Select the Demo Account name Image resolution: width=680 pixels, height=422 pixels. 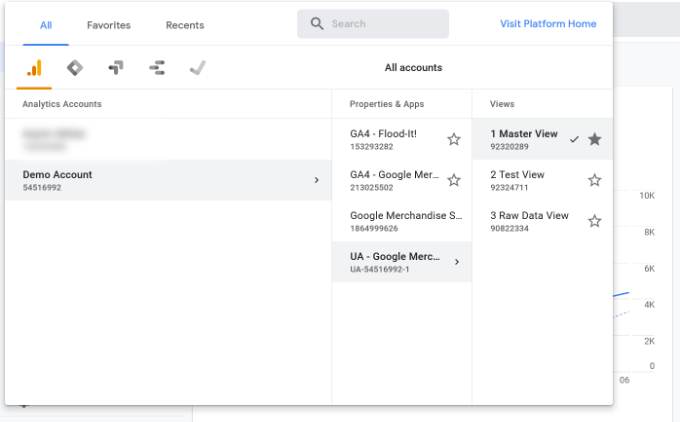(57, 174)
